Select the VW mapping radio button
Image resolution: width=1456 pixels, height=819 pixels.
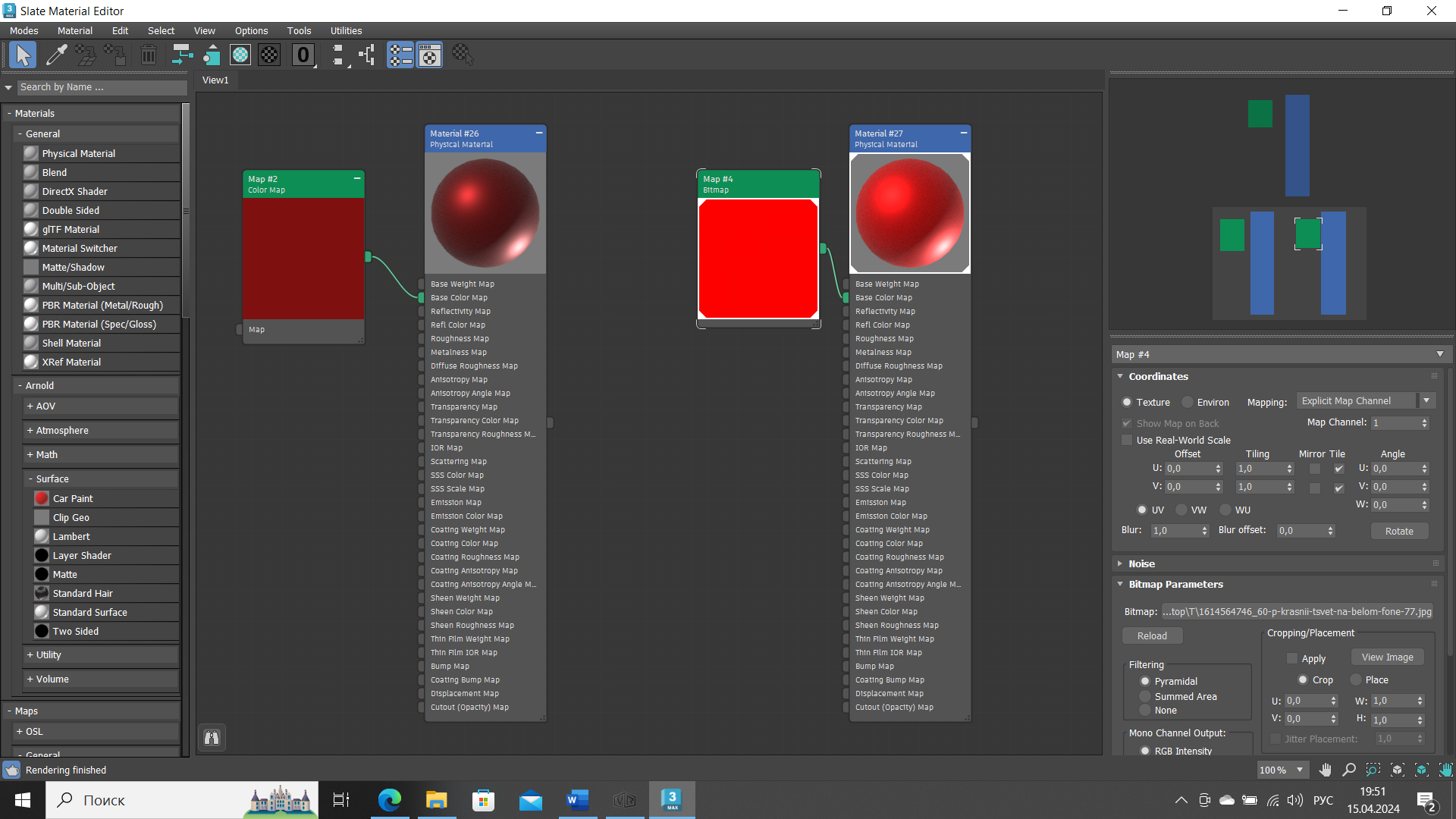tap(1181, 510)
